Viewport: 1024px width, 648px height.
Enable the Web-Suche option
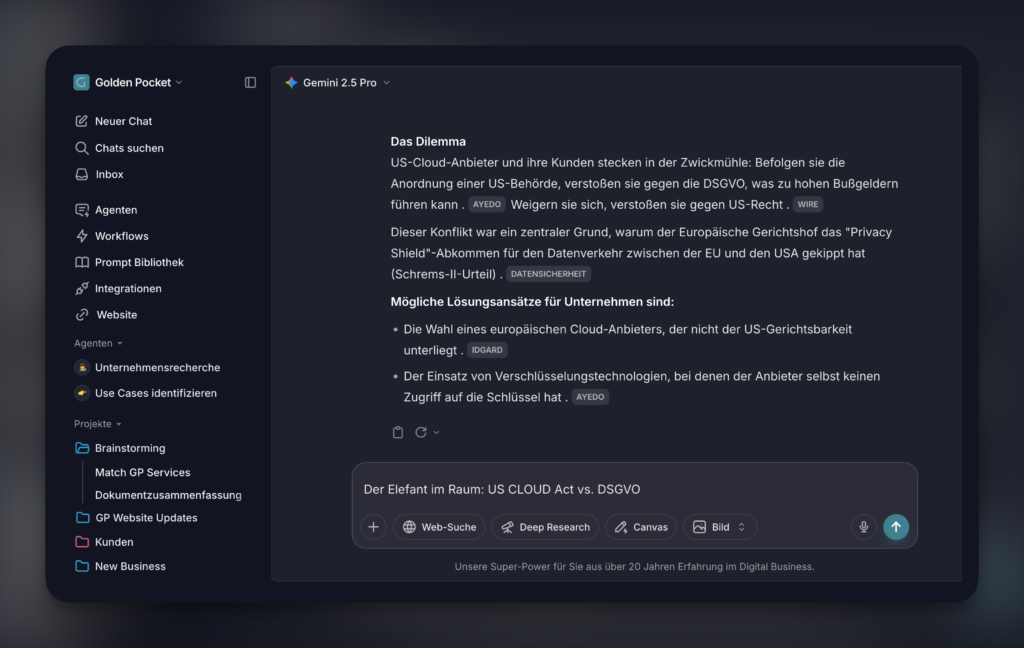pos(439,527)
